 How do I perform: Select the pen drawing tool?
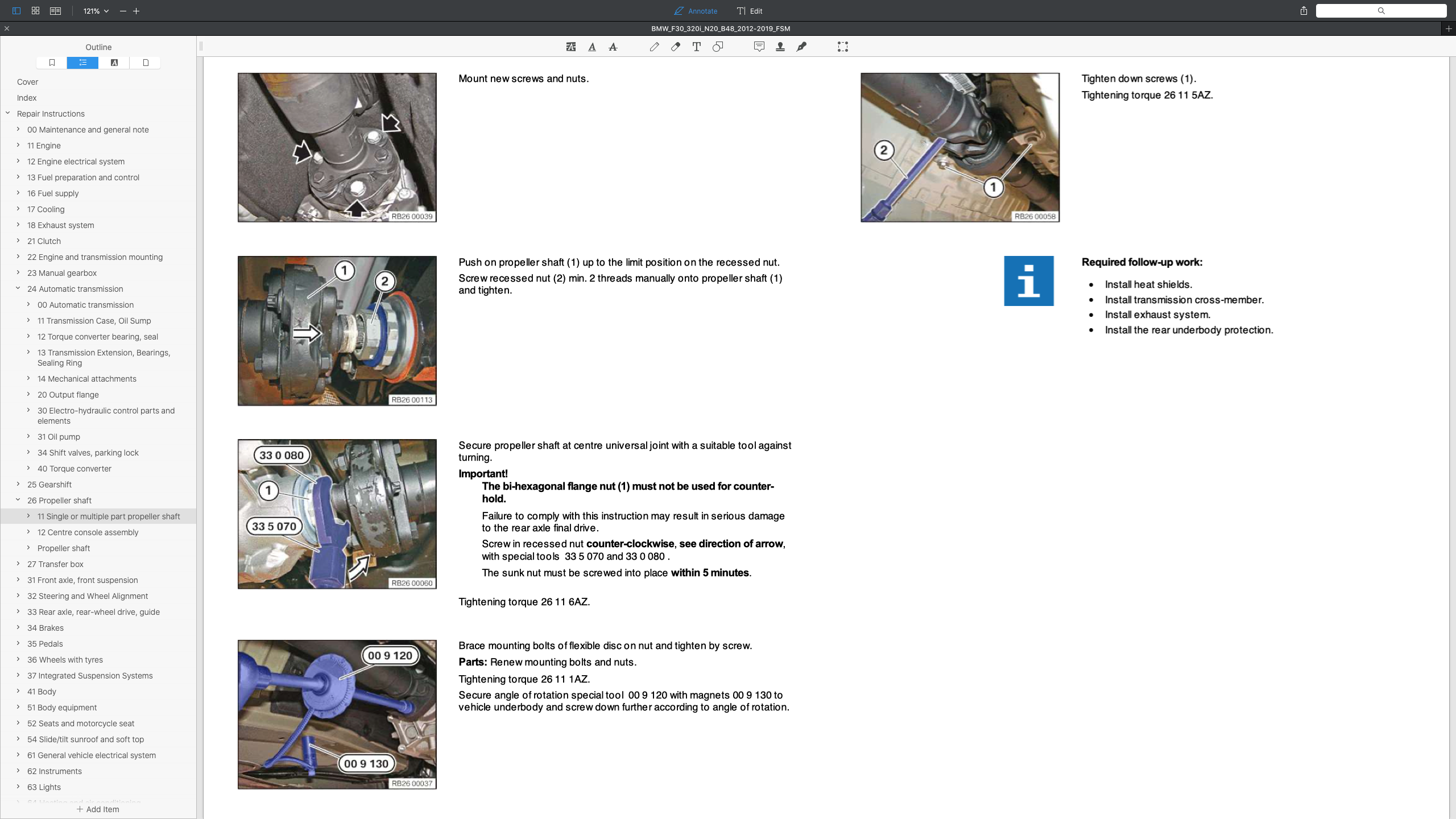[x=655, y=47]
